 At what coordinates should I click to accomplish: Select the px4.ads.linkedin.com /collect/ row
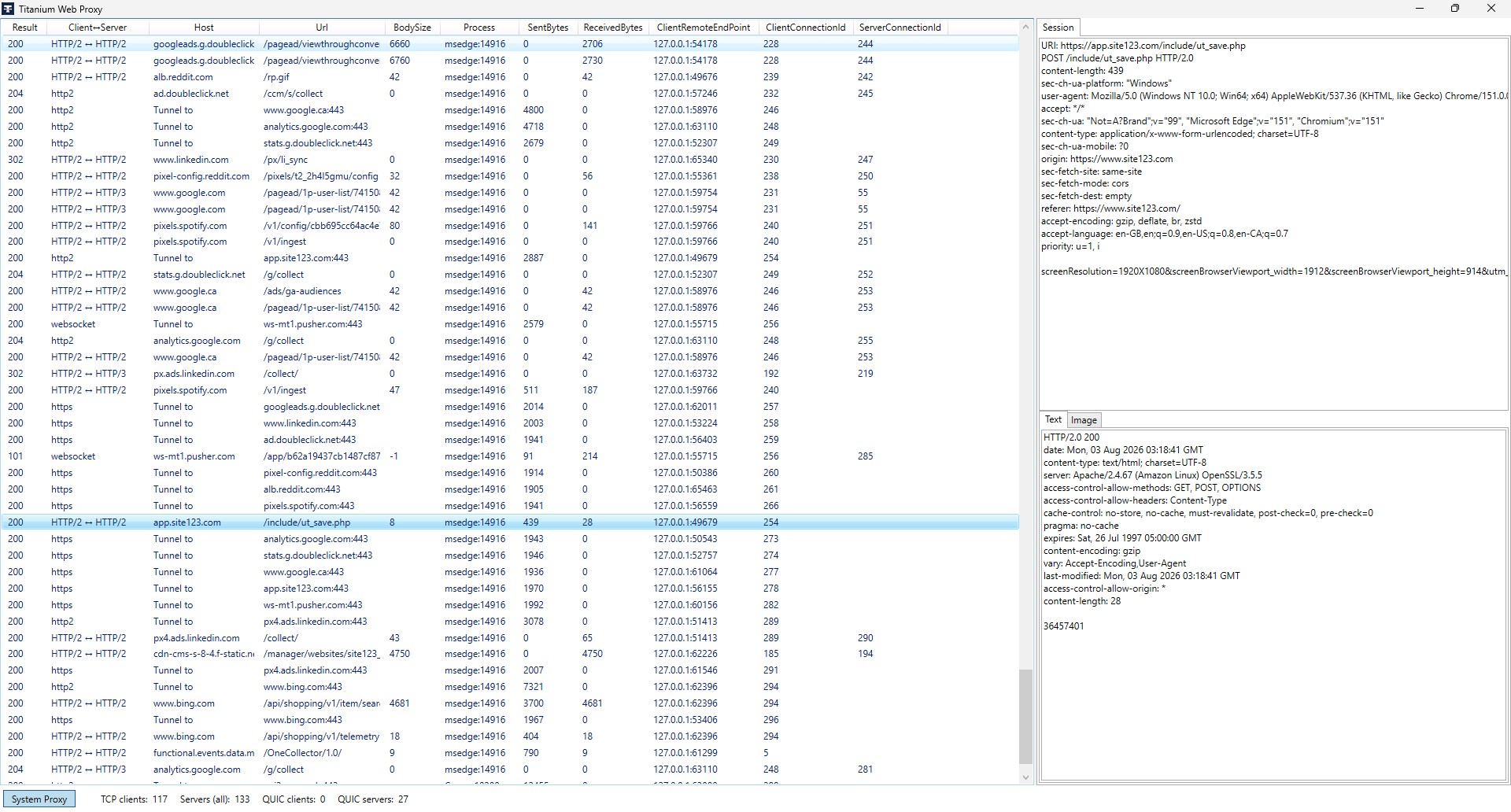pyautogui.click(x=510, y=638)
